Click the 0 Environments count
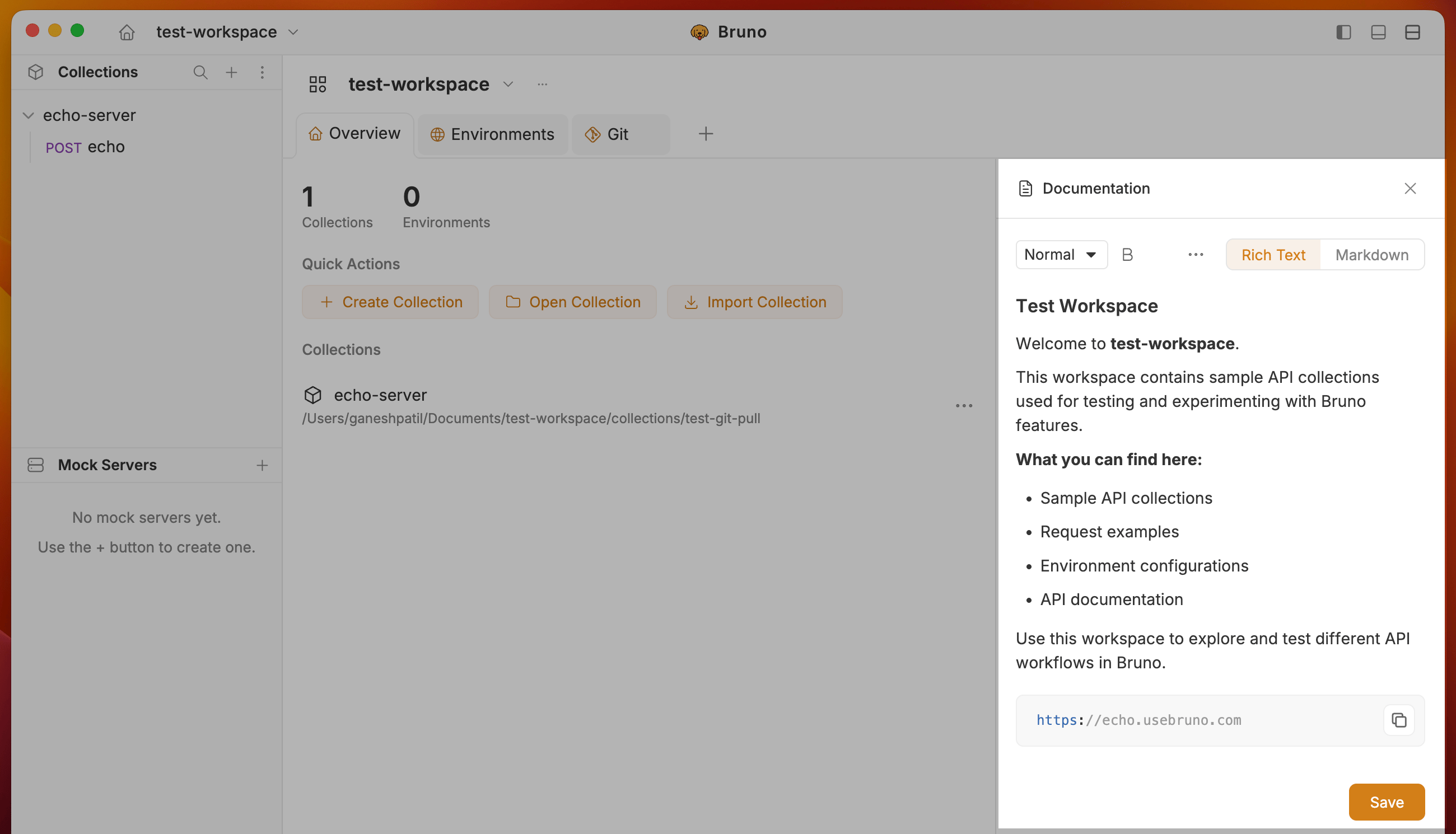This screenshot has width=1456, height=834. [446, 206]
